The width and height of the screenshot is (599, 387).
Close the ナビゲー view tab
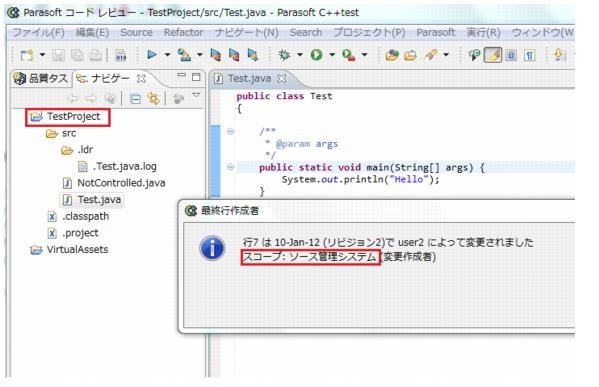[x=141, y=79]
